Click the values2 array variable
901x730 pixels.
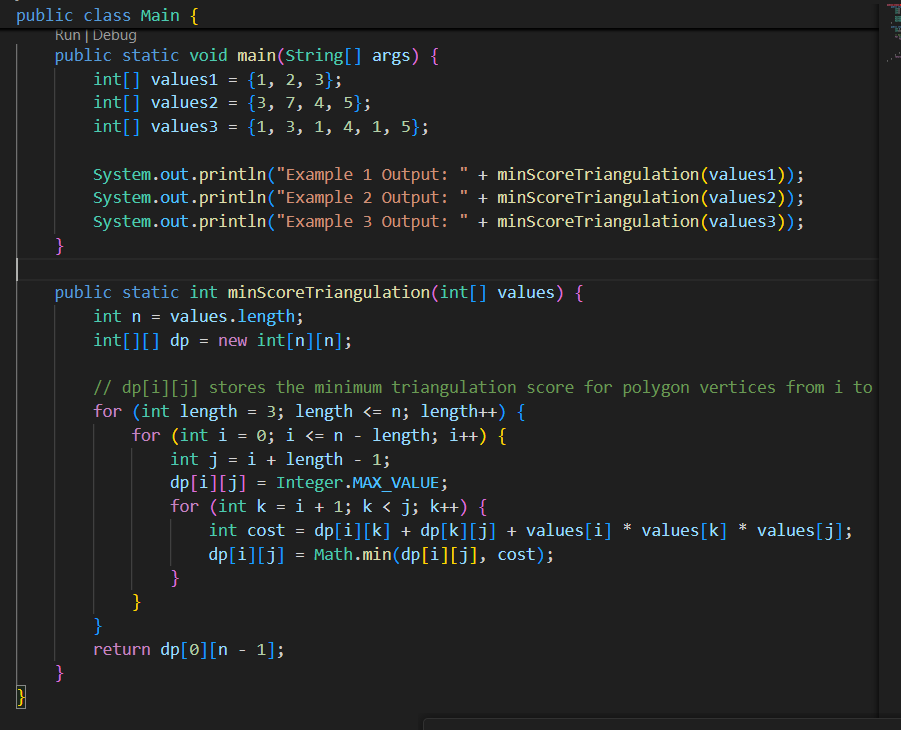click(x=183, y=102)
